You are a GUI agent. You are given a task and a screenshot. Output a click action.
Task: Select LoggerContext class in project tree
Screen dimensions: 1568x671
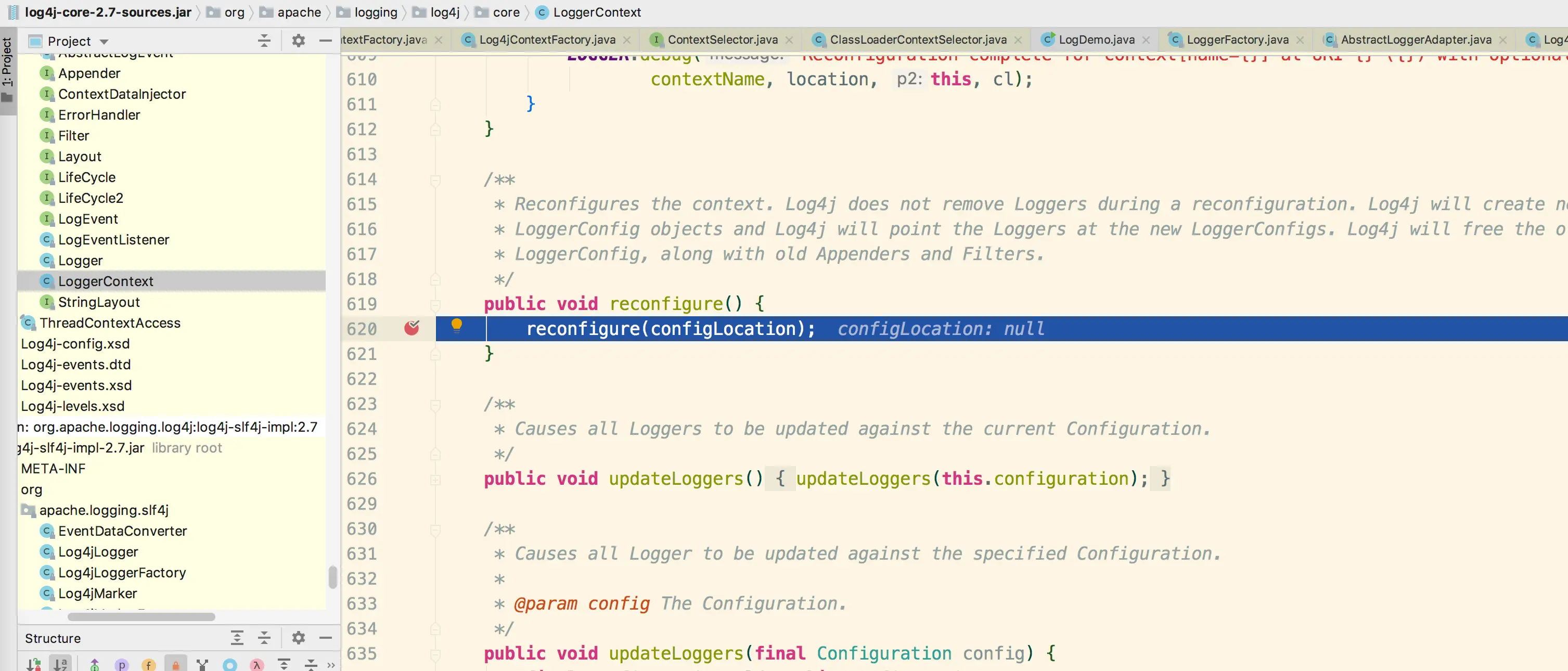[171, 281]
